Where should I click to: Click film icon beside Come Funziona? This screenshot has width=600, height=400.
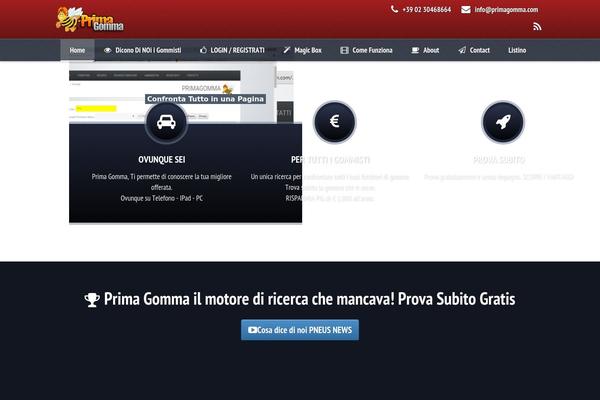344,50
